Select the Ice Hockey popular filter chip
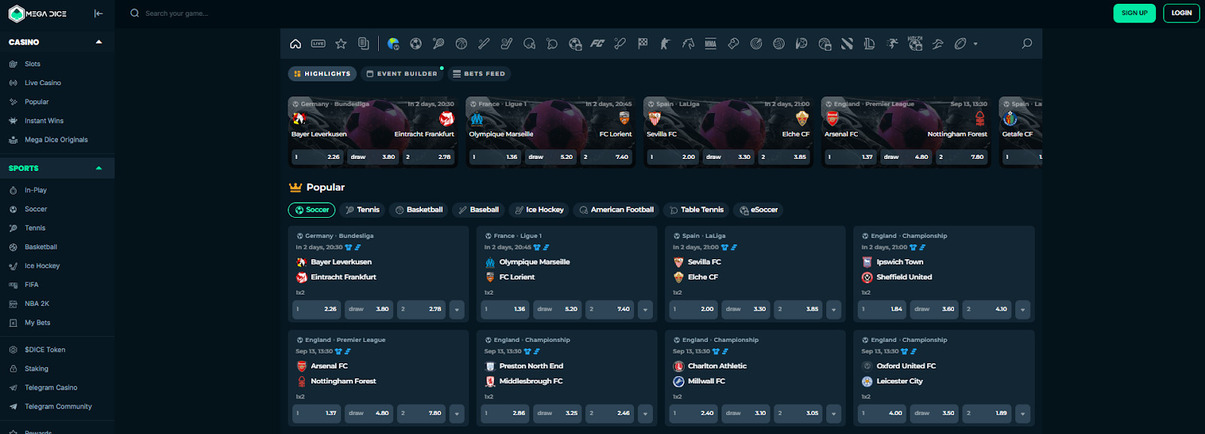 538,210
